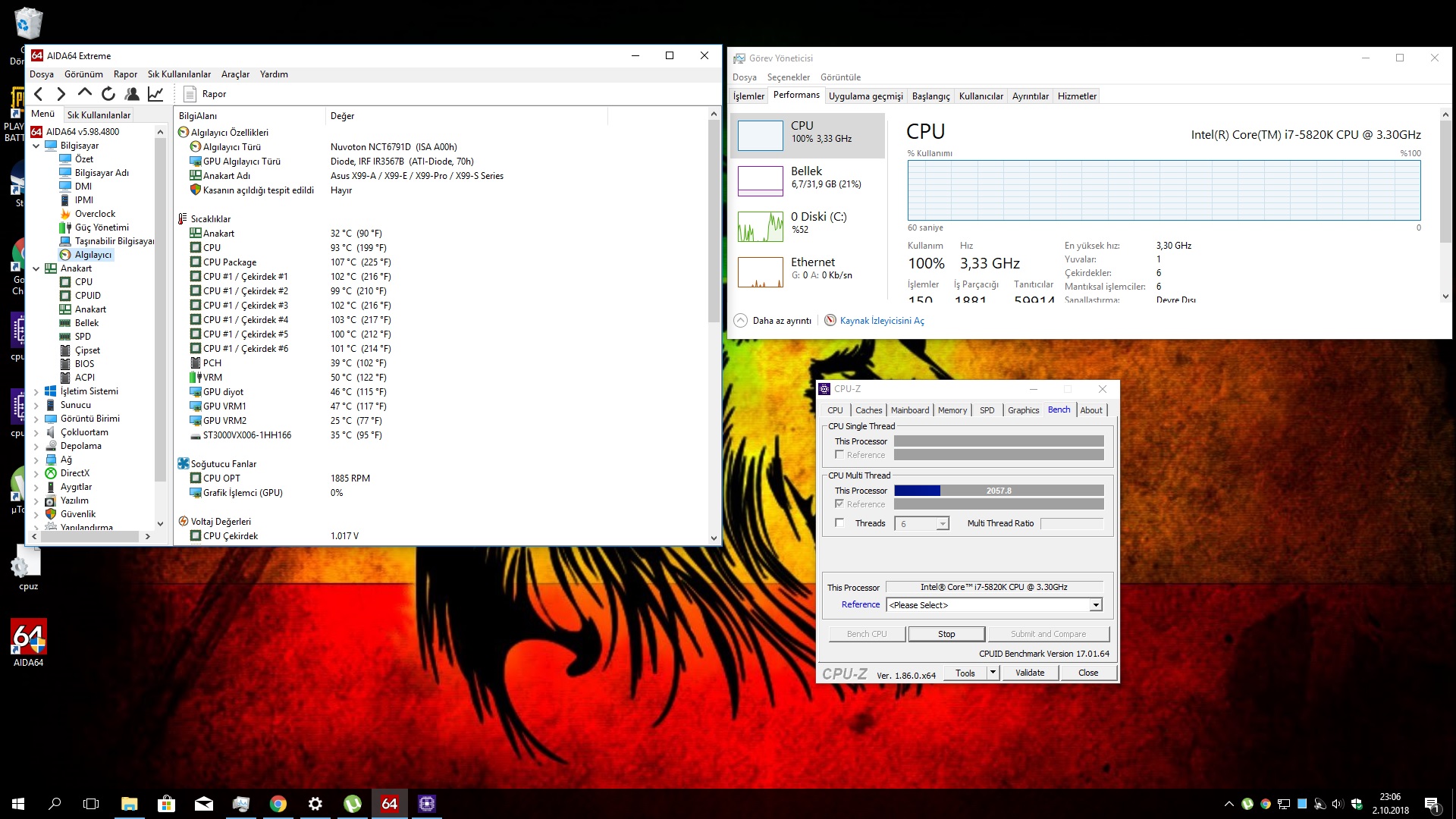Open File Explorer from the taskbar
1456x819 pixels.
[x=129, y=804]
